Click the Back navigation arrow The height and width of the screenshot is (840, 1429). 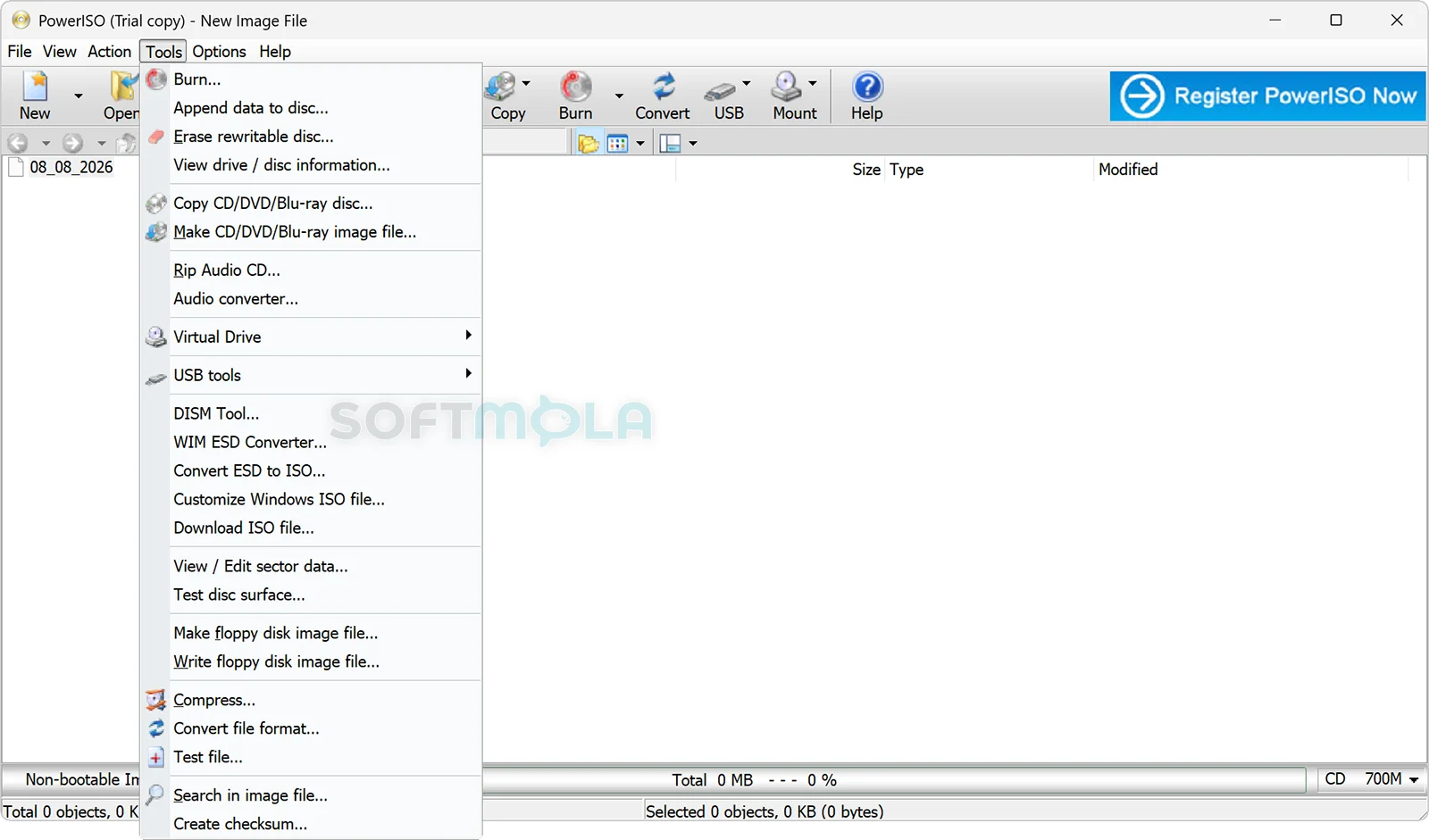(x=18, y=143)
